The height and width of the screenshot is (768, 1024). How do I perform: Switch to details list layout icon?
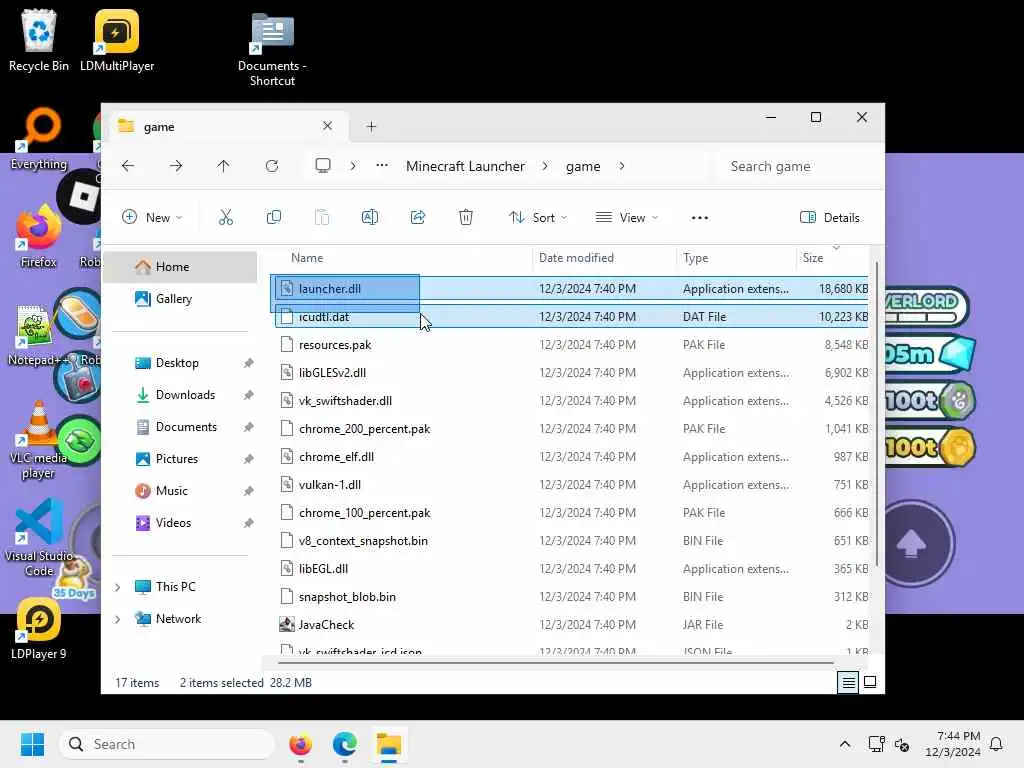click(848, 682)
